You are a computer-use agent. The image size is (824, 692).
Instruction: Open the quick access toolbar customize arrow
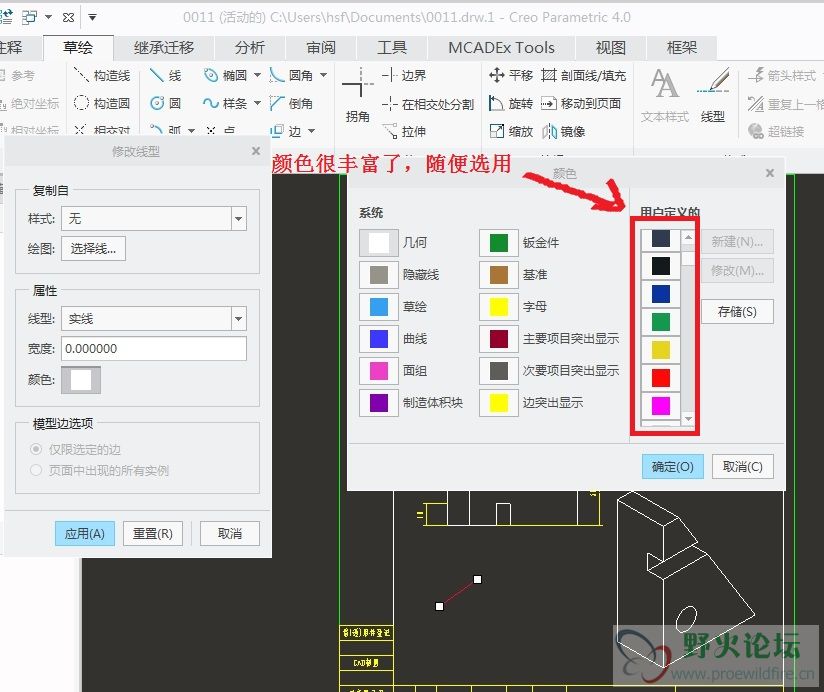point(92,18)
